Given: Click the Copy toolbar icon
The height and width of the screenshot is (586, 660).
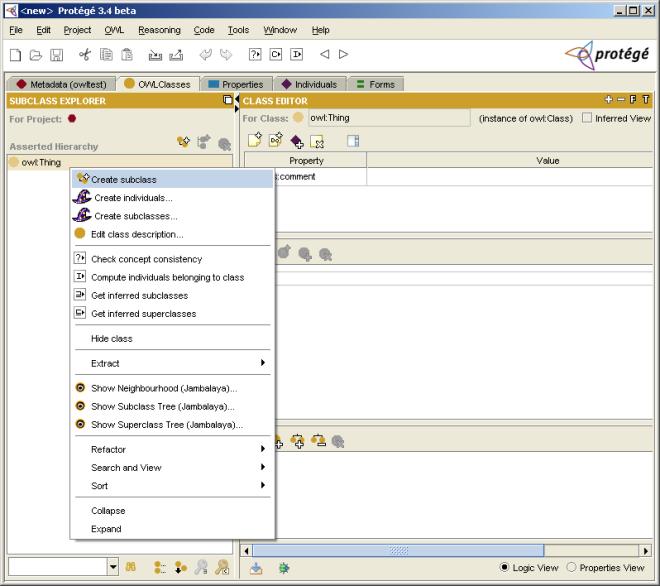Looking at the screenshot, I should tap(106, 55).
